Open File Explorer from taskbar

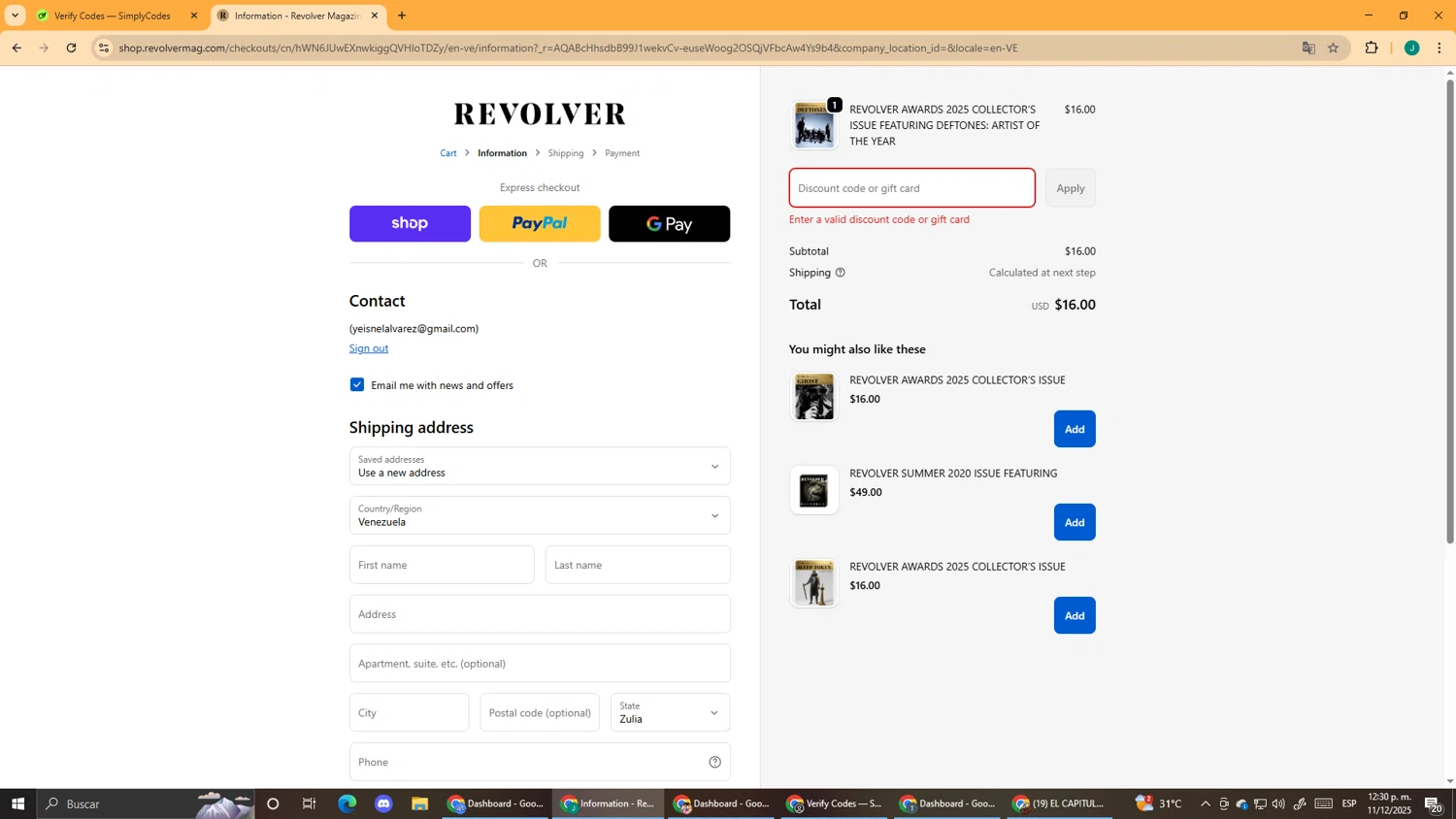point(420,803)
